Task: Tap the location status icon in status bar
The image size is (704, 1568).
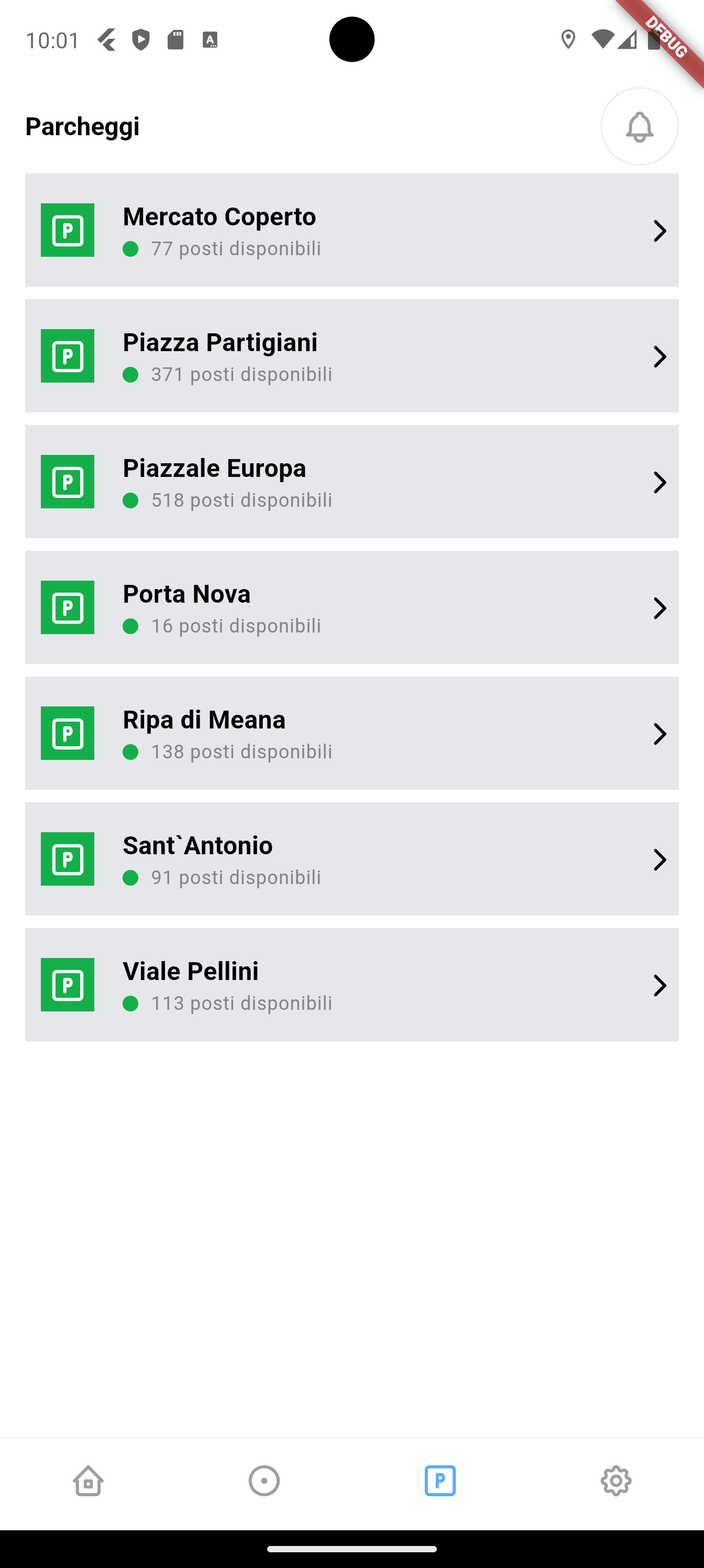Action: tap(568, 39)
